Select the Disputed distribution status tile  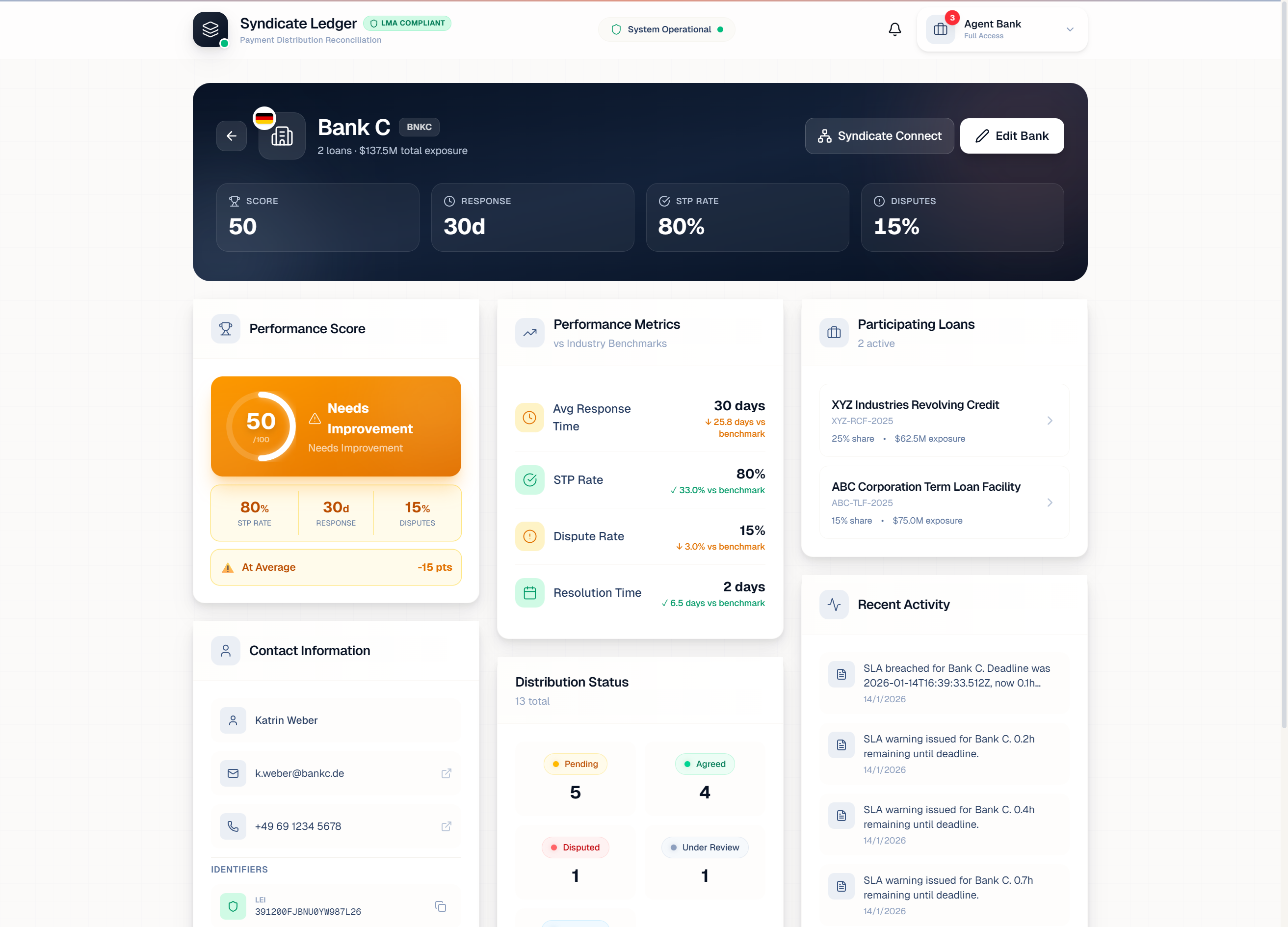(x=575, y=862)
